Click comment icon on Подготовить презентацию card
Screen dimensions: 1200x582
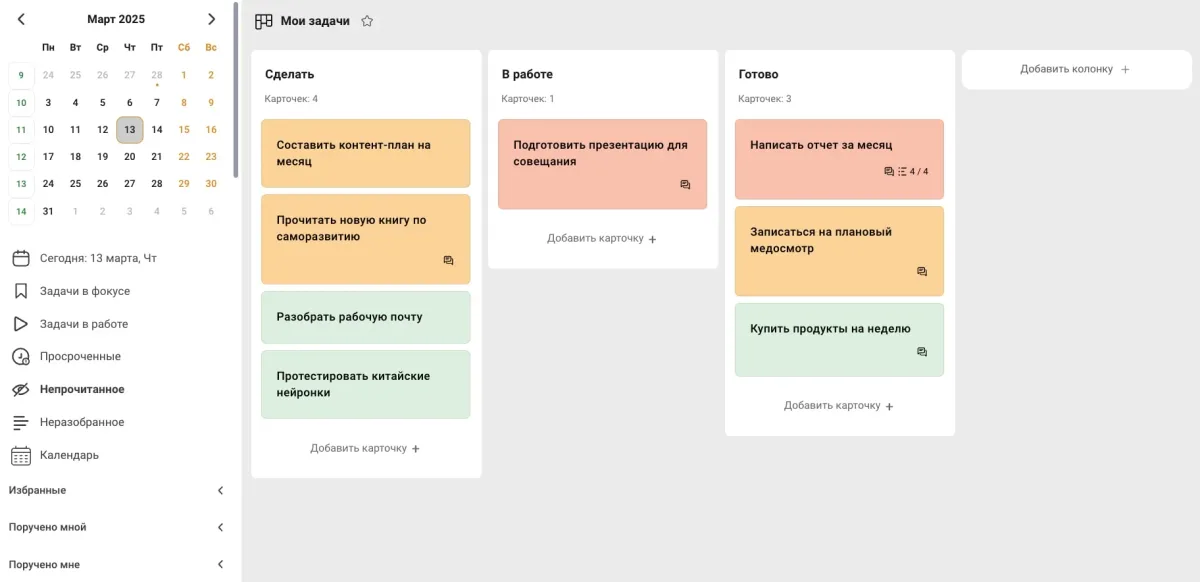[685, 185]
